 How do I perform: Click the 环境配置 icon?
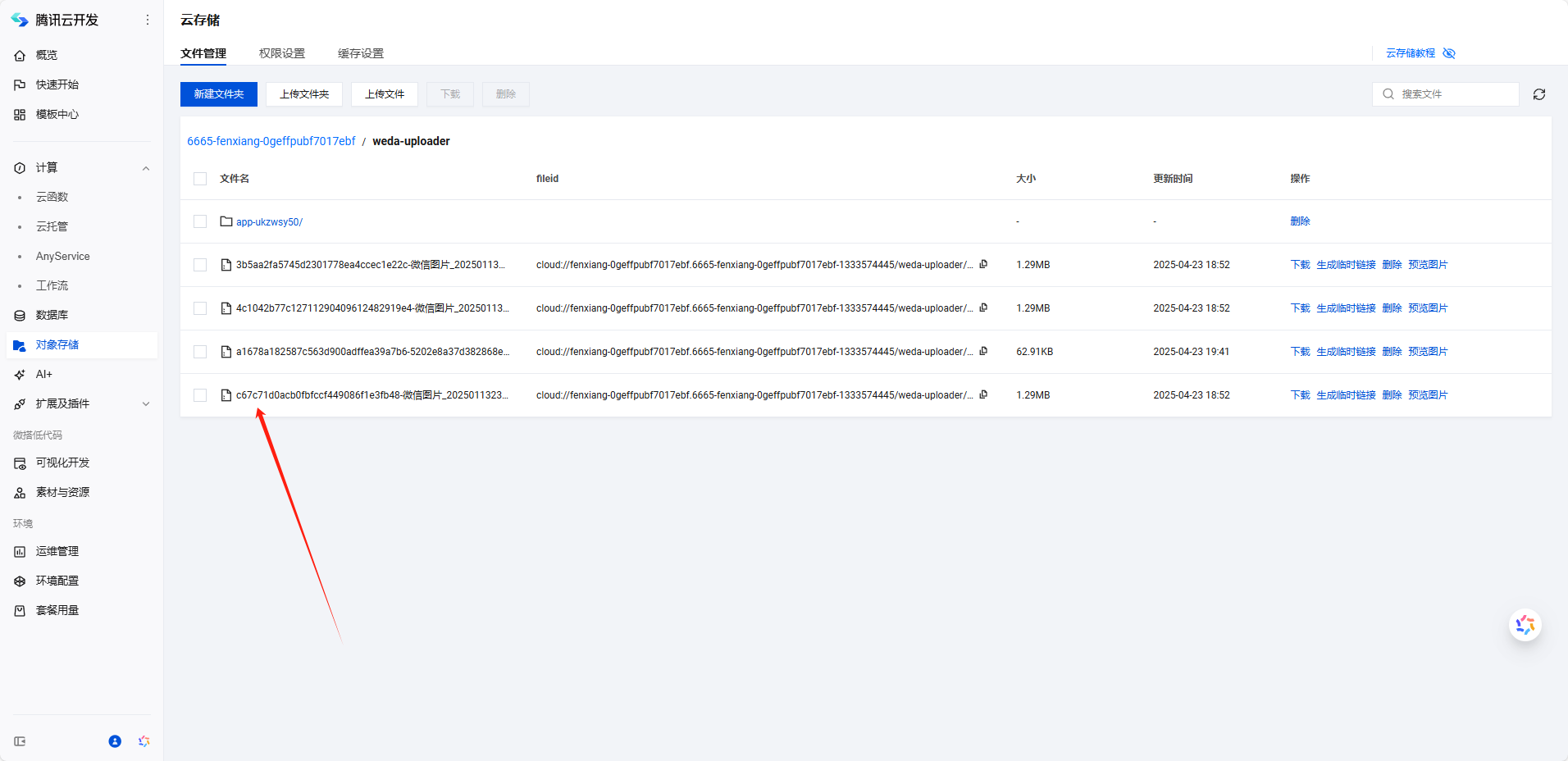[20, 581]
